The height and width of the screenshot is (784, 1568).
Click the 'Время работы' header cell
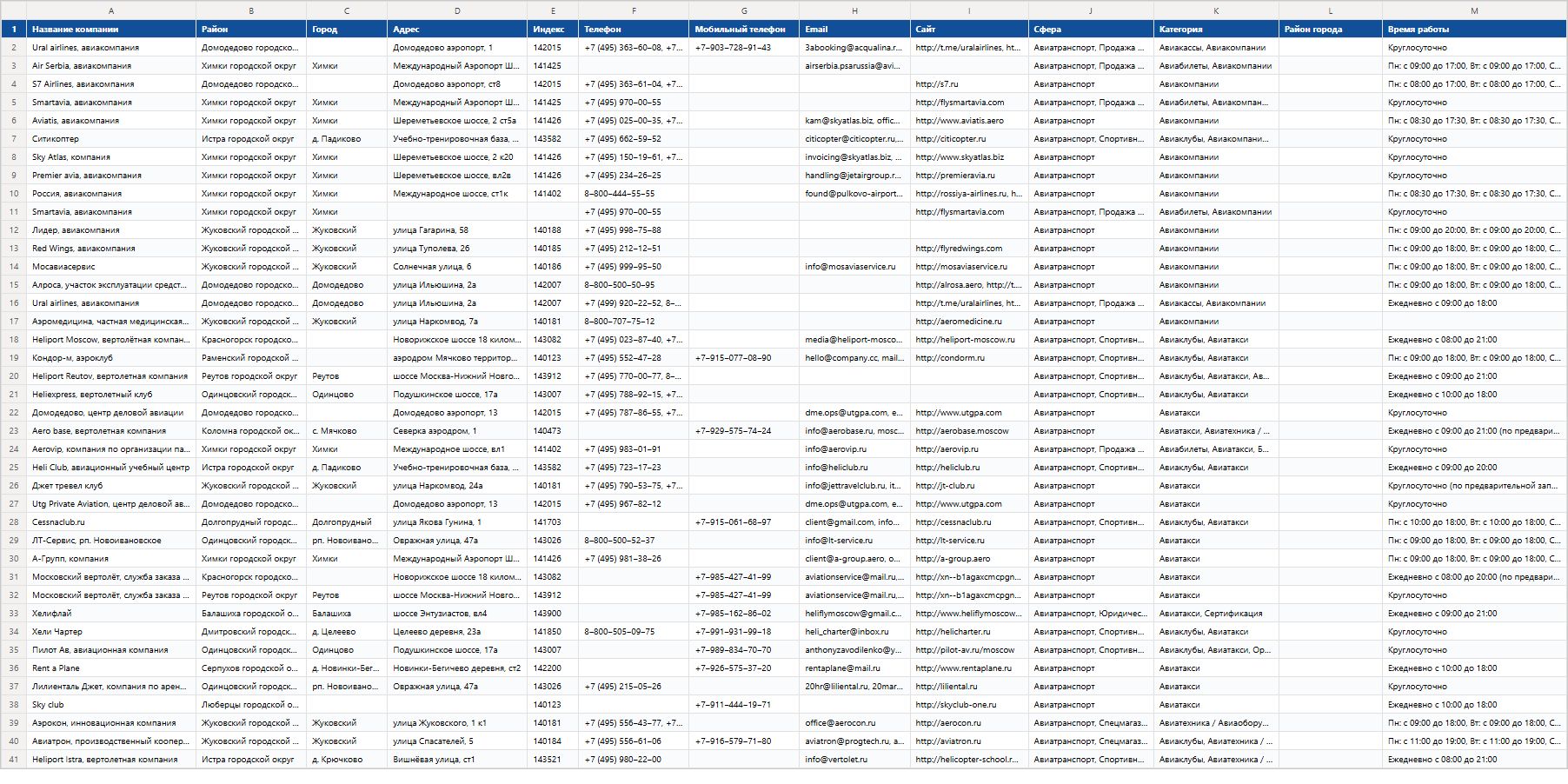point(1474,29)
